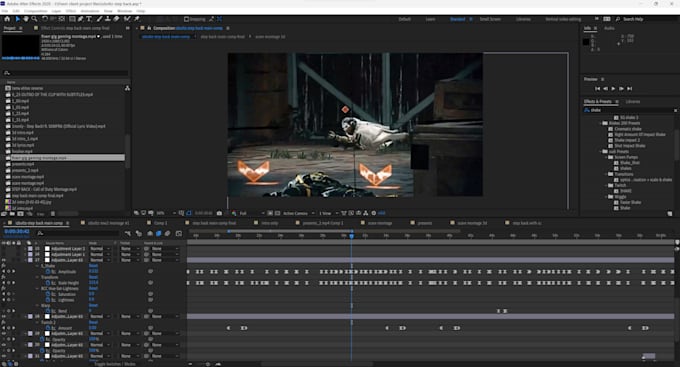Viewport: 680px width, 367px height.
Task: Click the Graph Editor icon in timeline
Action: pos(179,233)
